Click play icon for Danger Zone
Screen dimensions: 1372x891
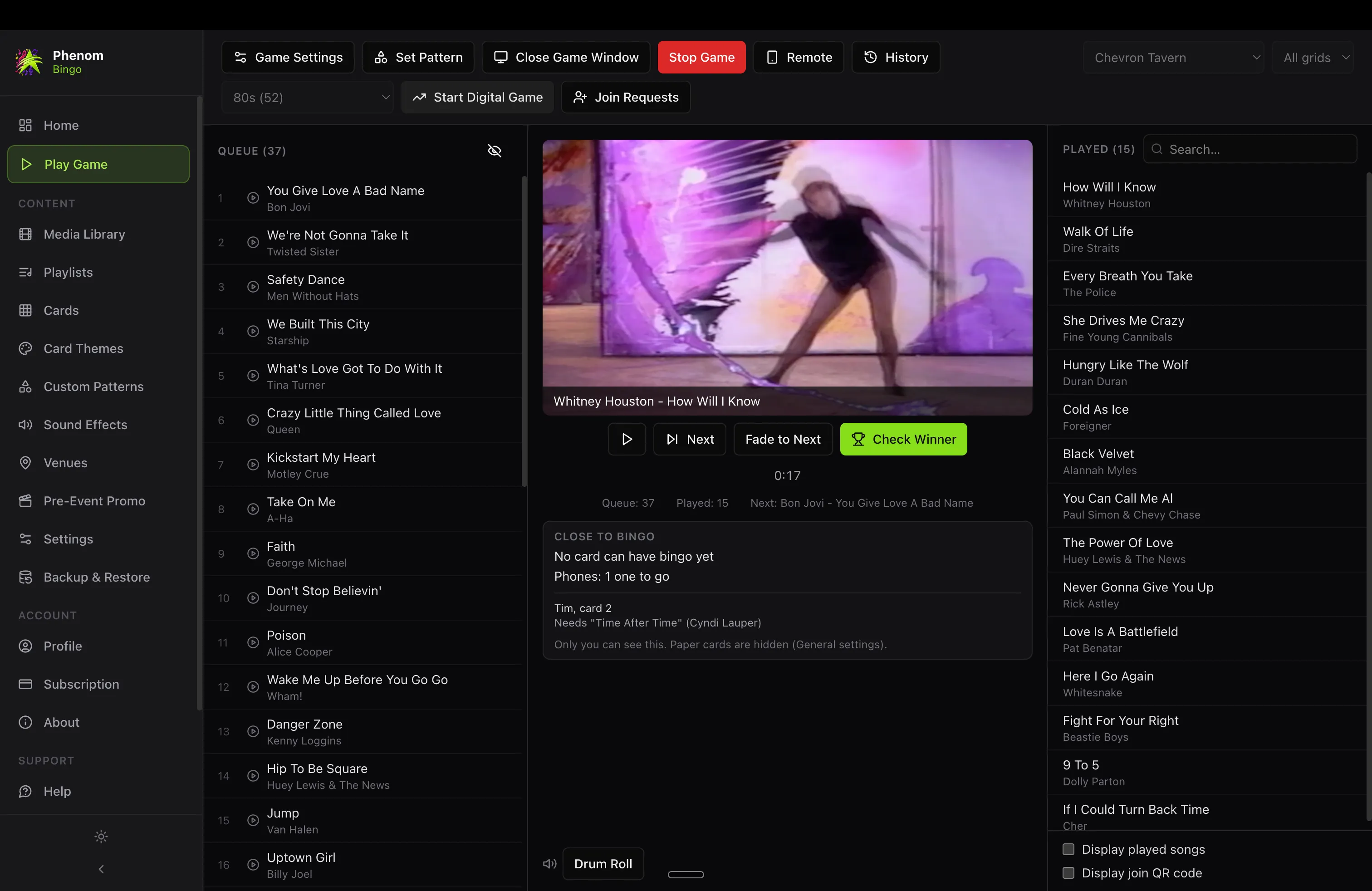253,731
